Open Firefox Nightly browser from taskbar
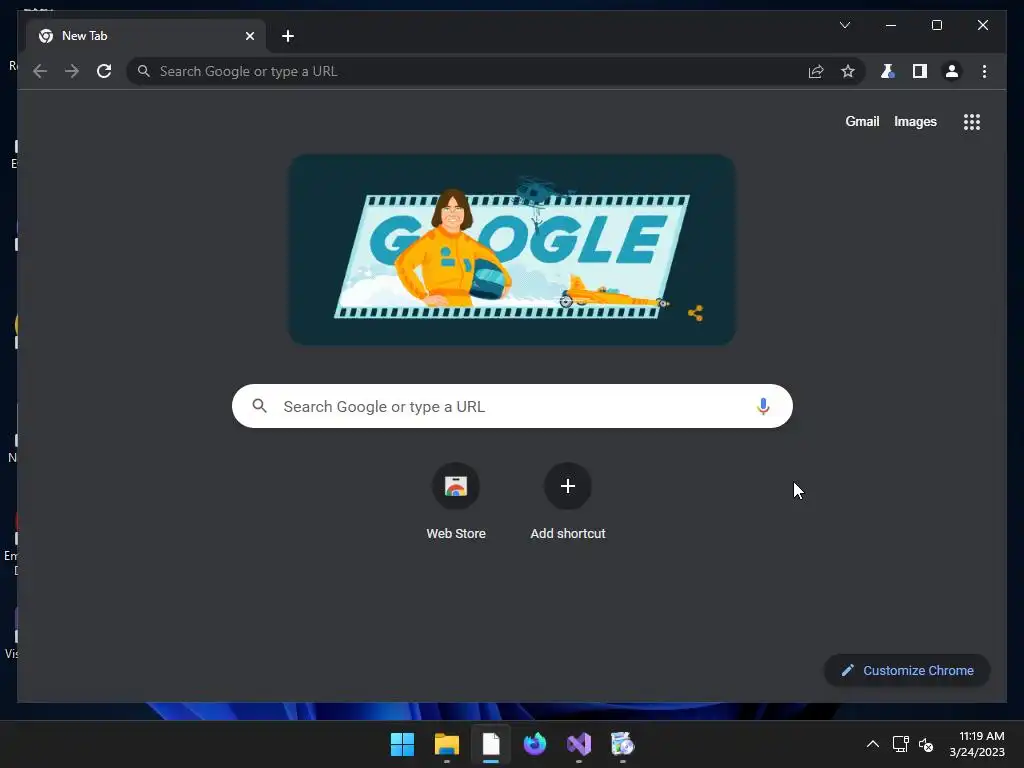 (x=535, y=744)
